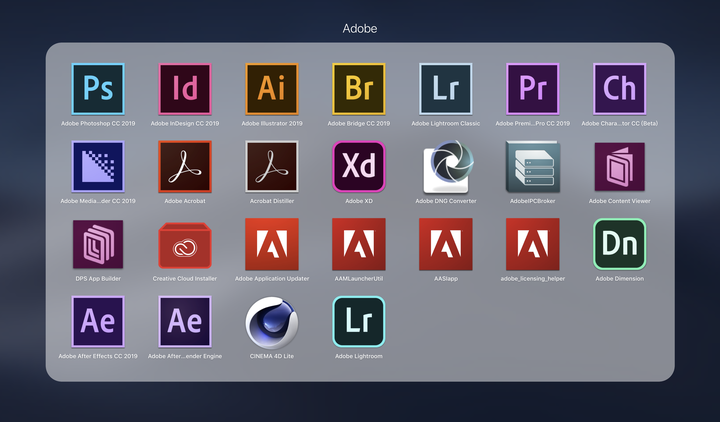The width and height of the screenshot is (720, 422).
Task: Launch Adobe DNG Converter
Action: coord(448,167)
